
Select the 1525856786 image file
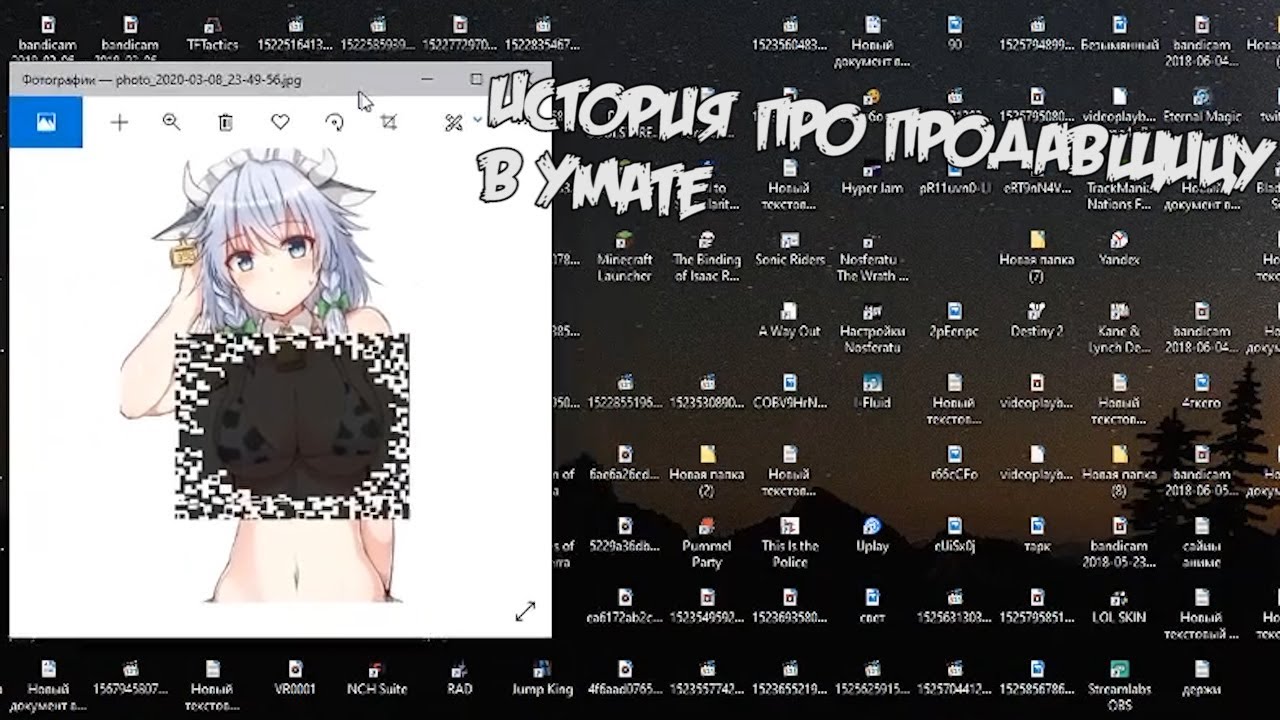1037,678
